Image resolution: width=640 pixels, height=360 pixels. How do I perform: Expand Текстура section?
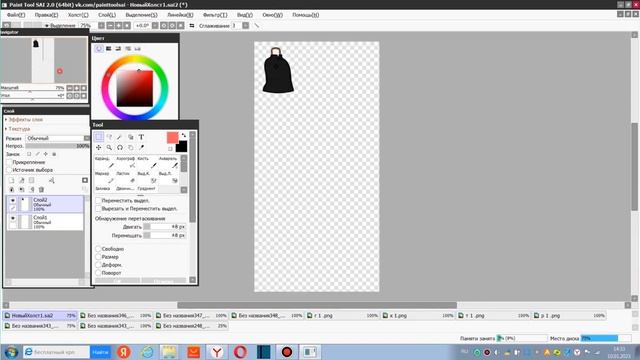(x=18, y=129)
